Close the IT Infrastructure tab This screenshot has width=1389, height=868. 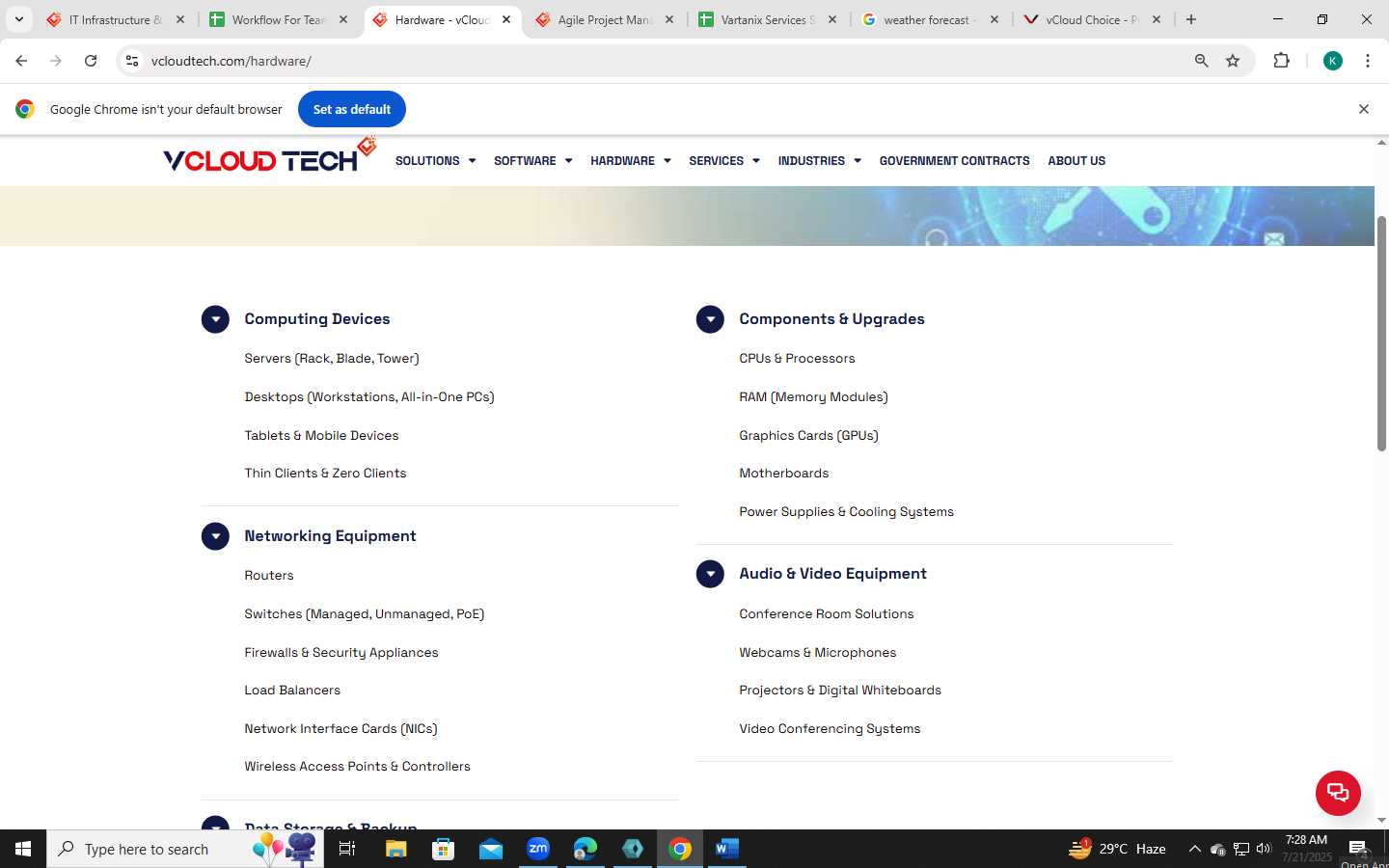pyautogui.click(x=179, y=19)
